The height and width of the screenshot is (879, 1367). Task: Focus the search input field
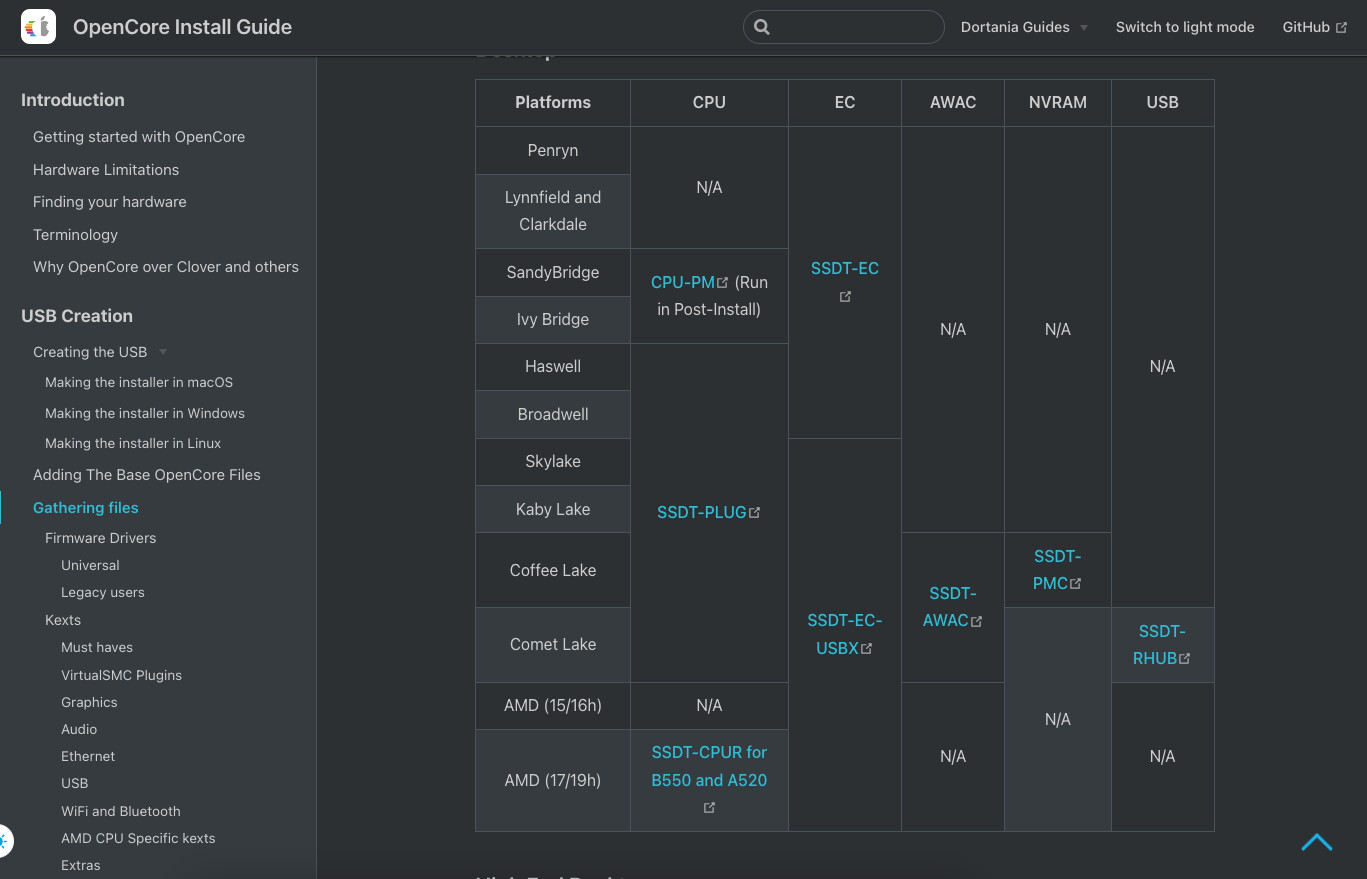[843, 27]
